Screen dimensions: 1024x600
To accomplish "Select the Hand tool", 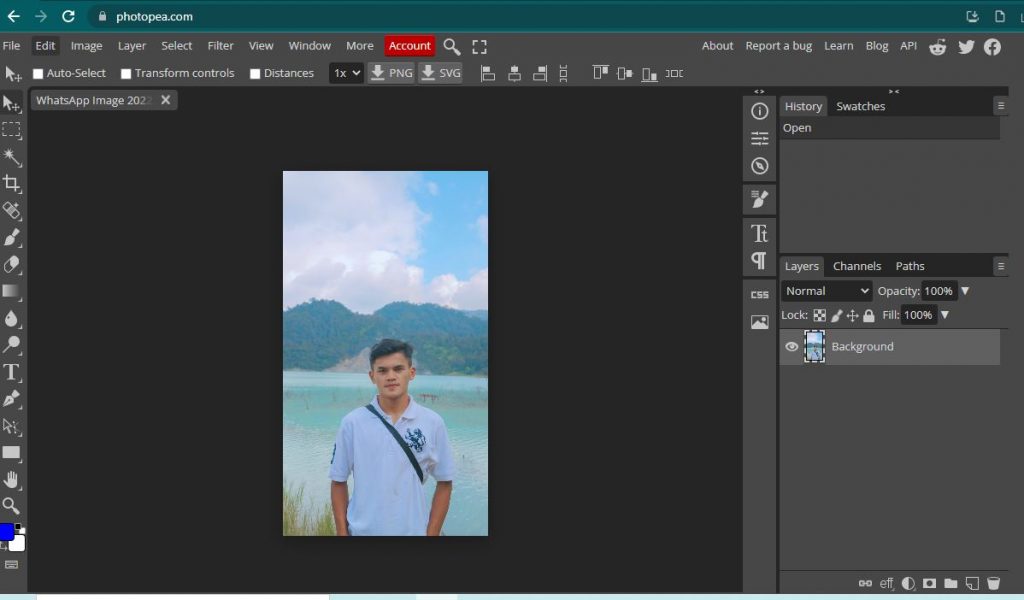I will click(x=11, y=479).
